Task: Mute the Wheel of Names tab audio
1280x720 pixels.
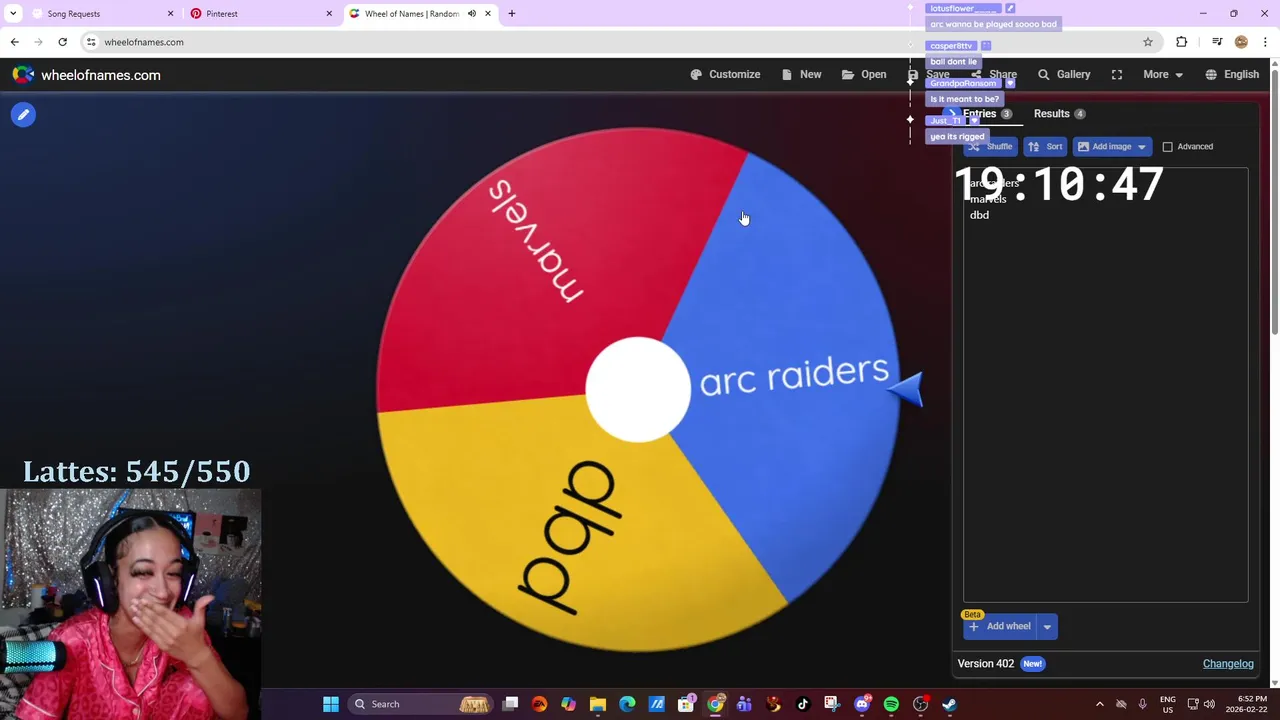Action: (x=472, y=14)
